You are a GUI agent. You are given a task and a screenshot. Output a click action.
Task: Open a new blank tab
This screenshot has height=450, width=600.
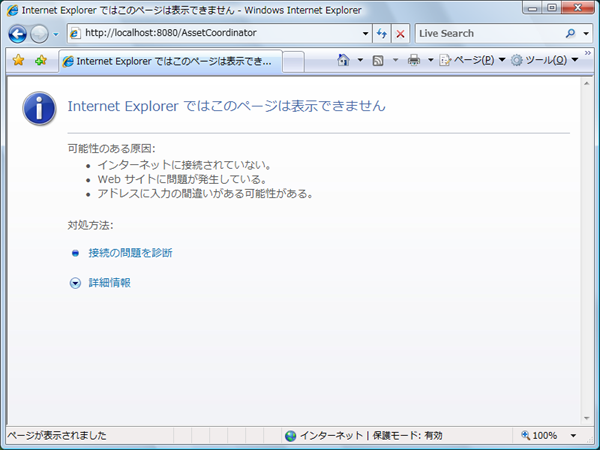coord(293,62)
